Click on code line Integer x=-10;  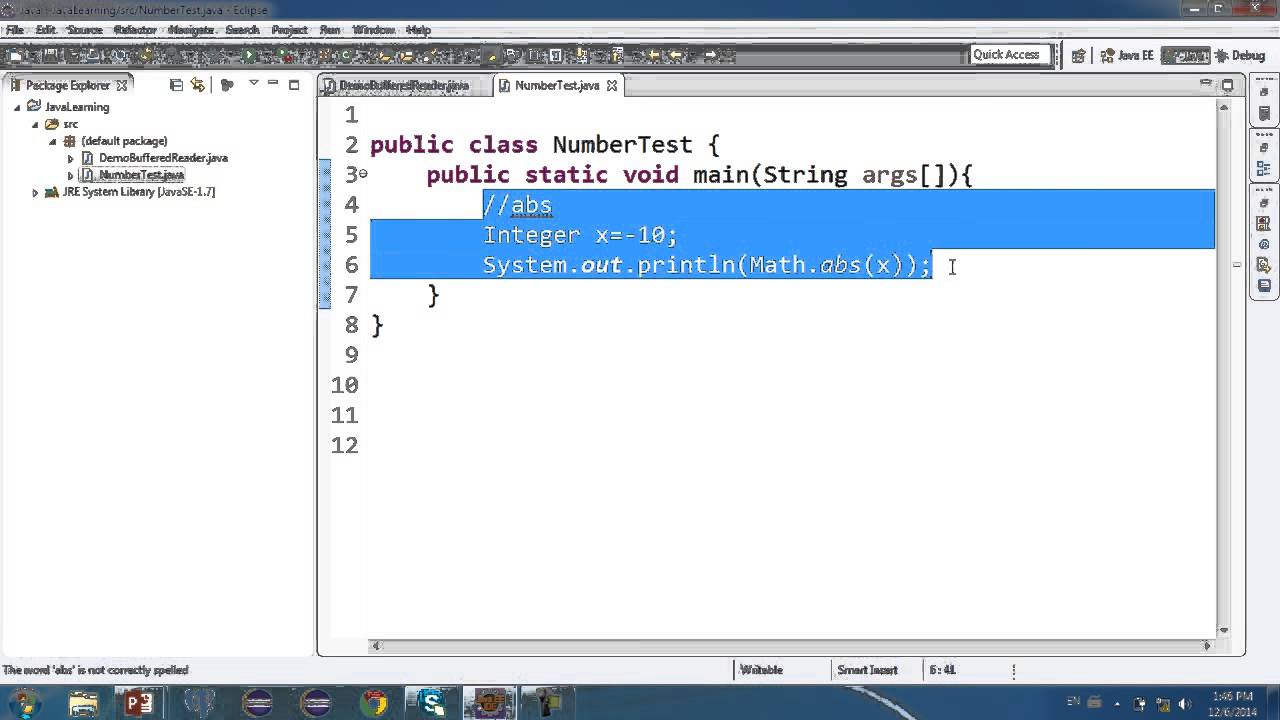[x=580, y=235]
